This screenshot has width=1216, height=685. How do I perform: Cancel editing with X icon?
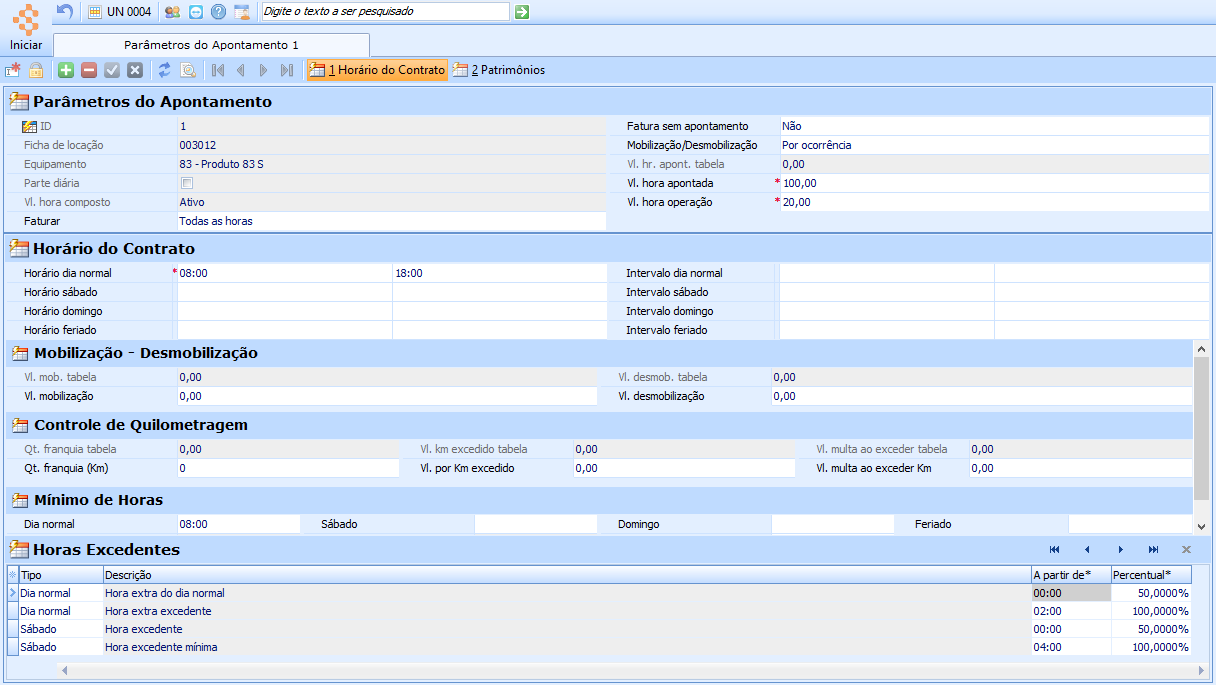135,70
